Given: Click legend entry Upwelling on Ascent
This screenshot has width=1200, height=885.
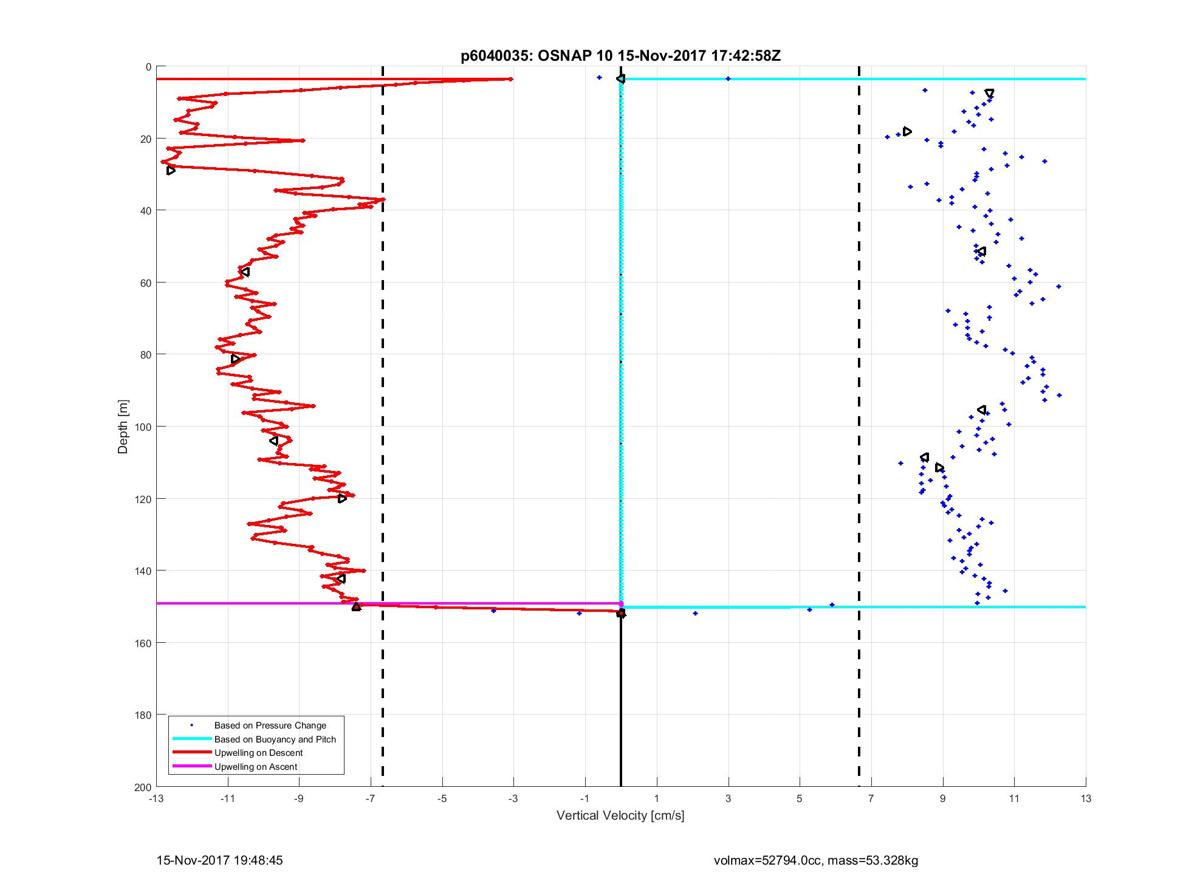Looking at the screenshot, I should click(x=256, y=767).
